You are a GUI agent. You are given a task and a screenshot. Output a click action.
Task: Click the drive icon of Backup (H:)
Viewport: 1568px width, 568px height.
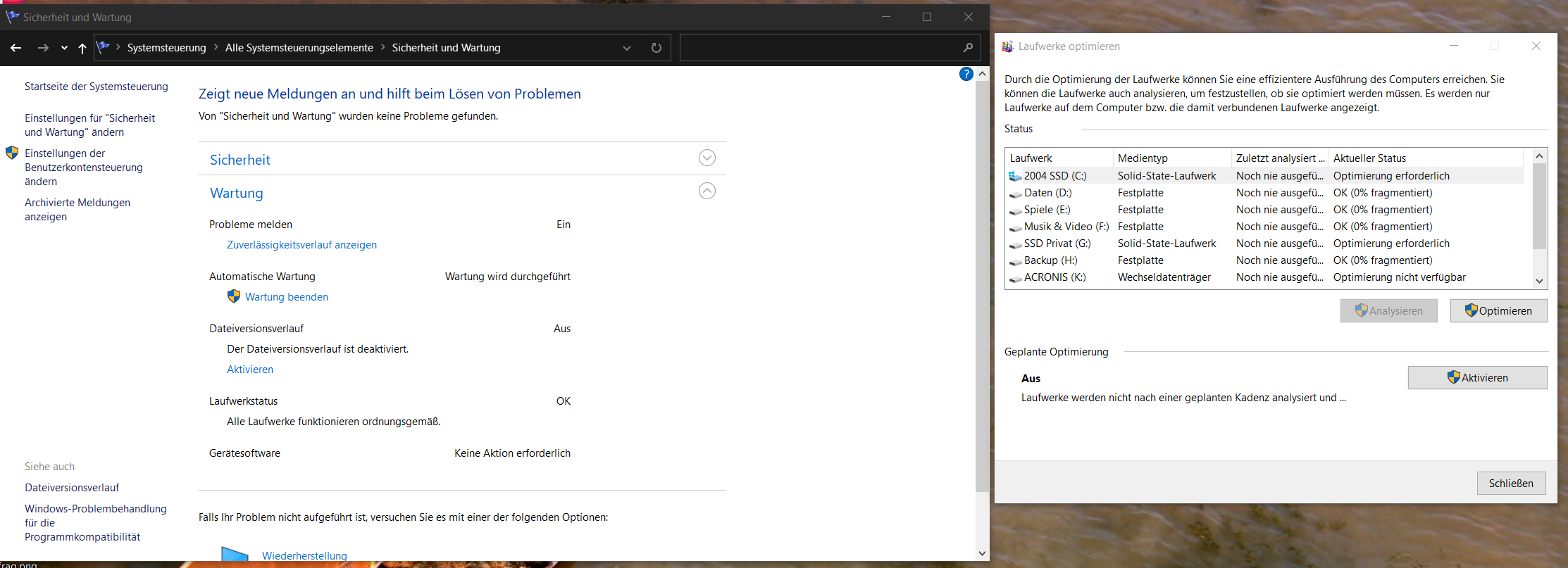click(1015, 261)
